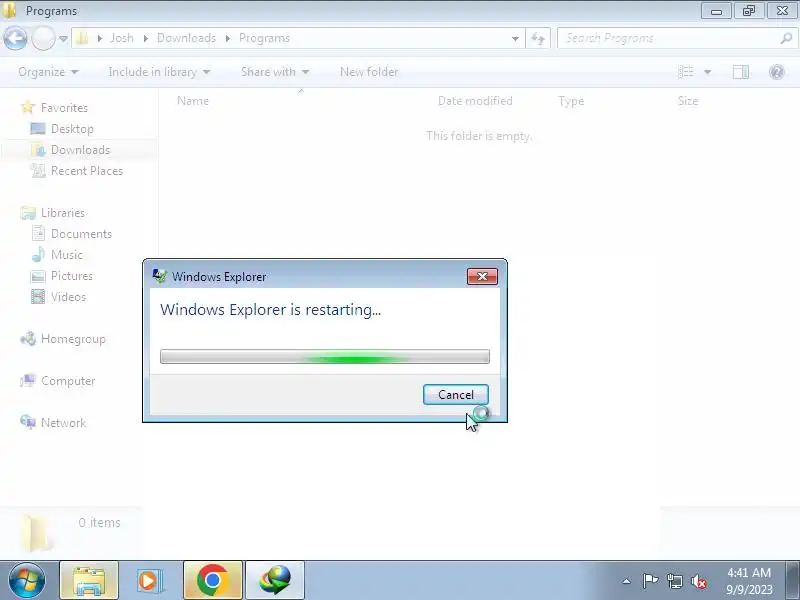Click the Music note icon
The image size is (800, 600).
[x=38, y=254]
